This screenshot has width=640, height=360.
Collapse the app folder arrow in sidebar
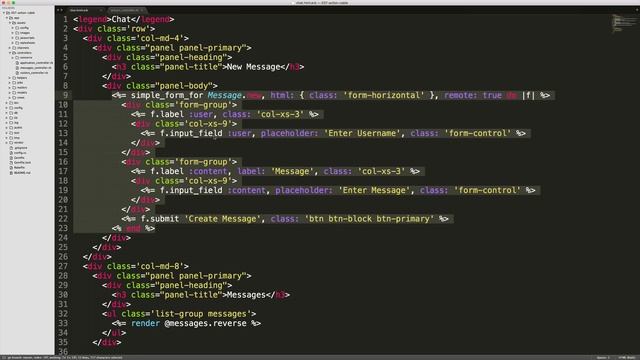point(7,18)
